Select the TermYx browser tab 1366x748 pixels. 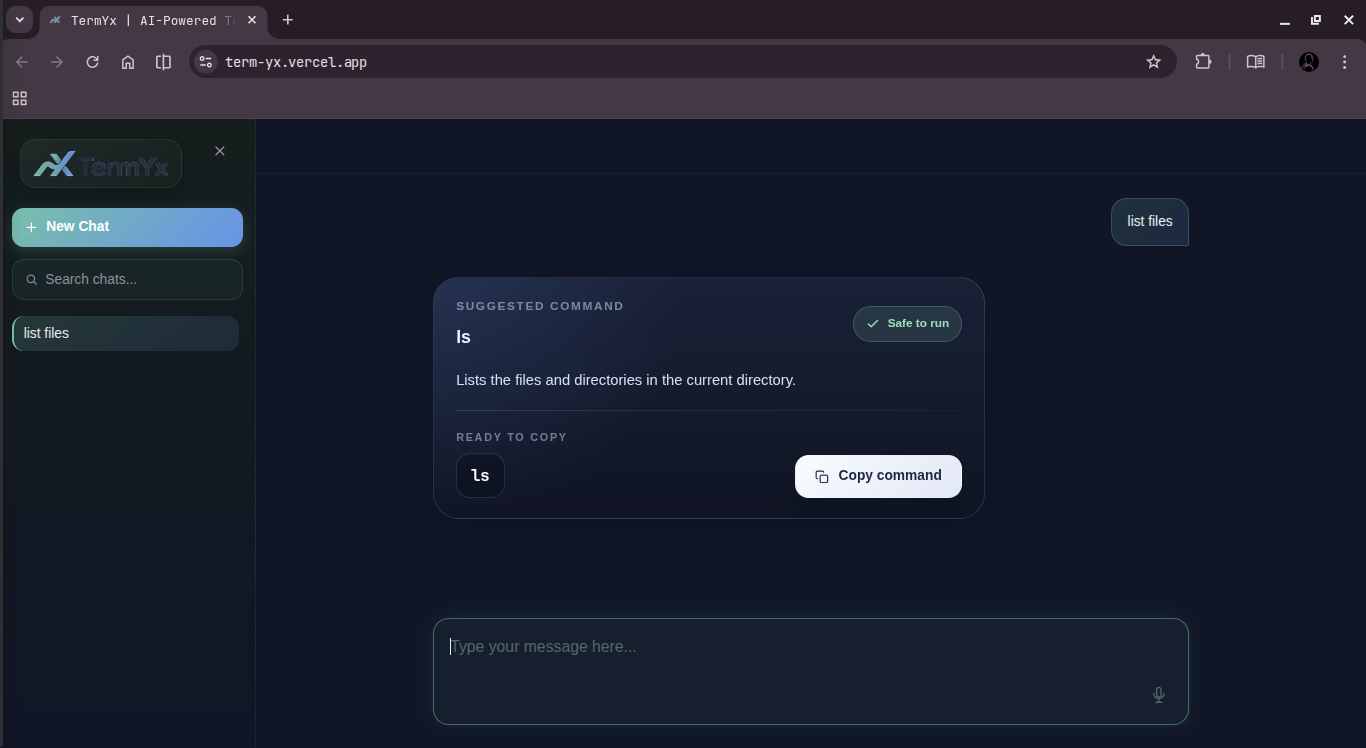(152, 20)
